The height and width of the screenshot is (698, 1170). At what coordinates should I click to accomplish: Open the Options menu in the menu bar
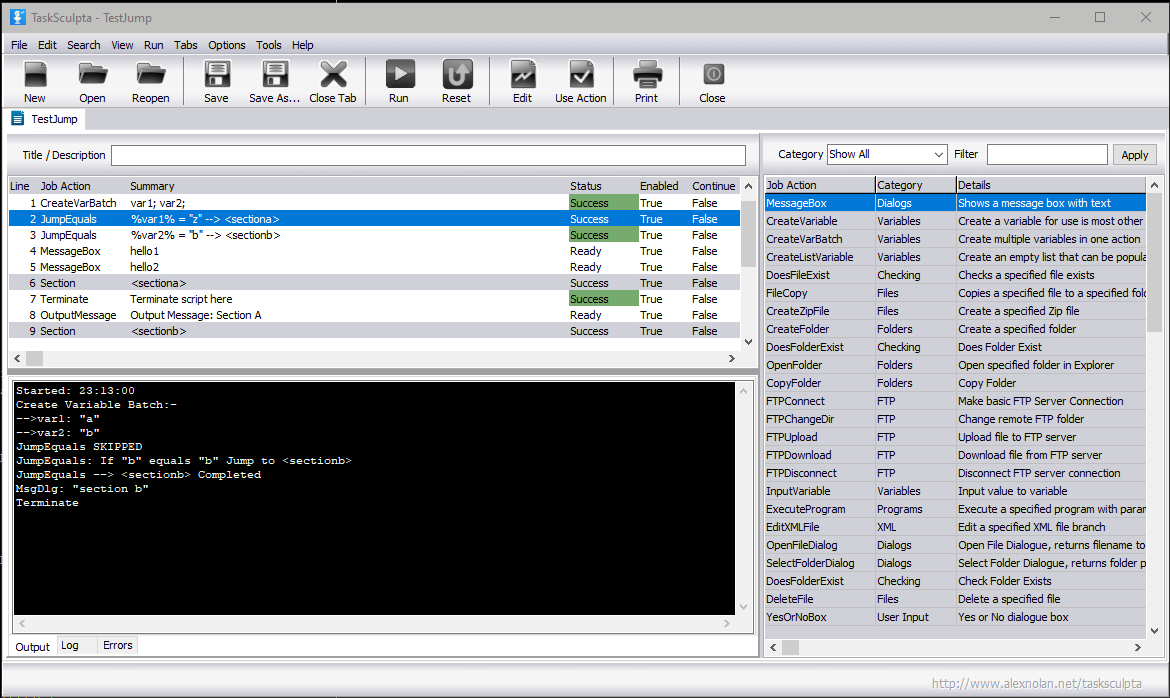(226, 45)
